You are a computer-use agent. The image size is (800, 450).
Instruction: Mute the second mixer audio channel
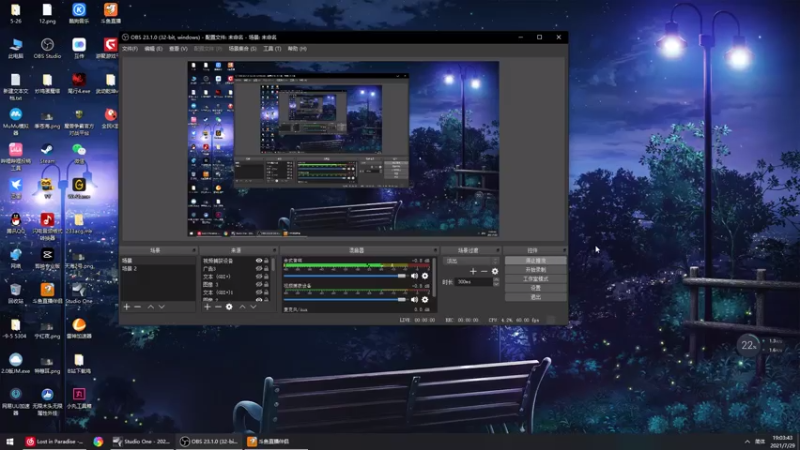click(x=414, y=299)
